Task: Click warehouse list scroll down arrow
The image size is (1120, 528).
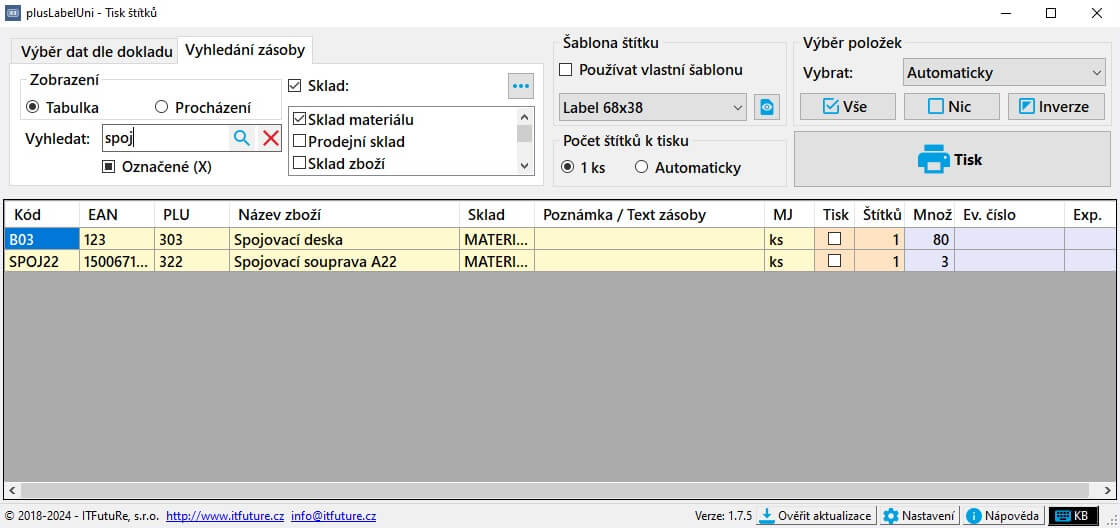Action: [525, 166]
